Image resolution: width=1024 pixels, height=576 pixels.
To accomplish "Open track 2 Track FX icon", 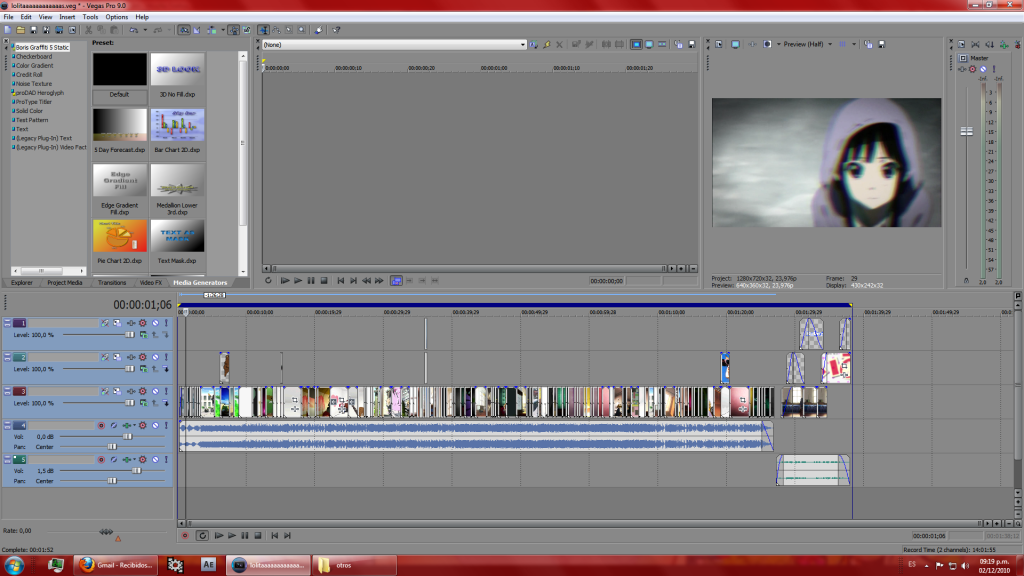I will coord(131,357).
